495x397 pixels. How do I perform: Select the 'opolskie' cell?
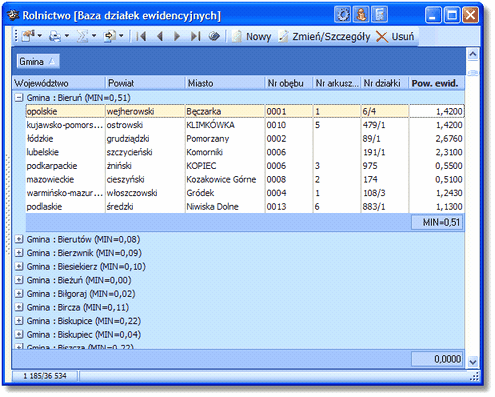coord(65,111)
